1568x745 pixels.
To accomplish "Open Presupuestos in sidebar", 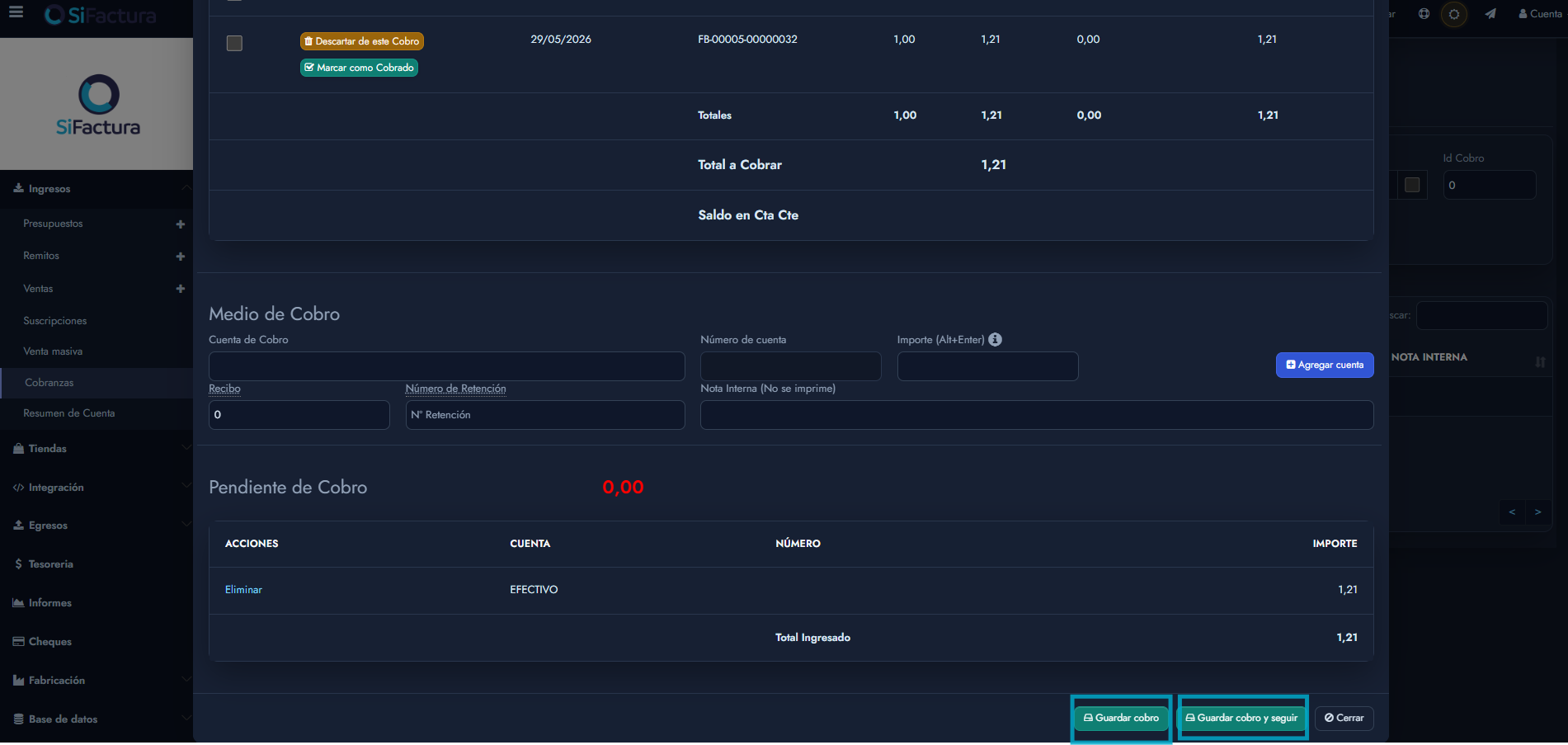I will pyautogui.click(x=53, y=224).
